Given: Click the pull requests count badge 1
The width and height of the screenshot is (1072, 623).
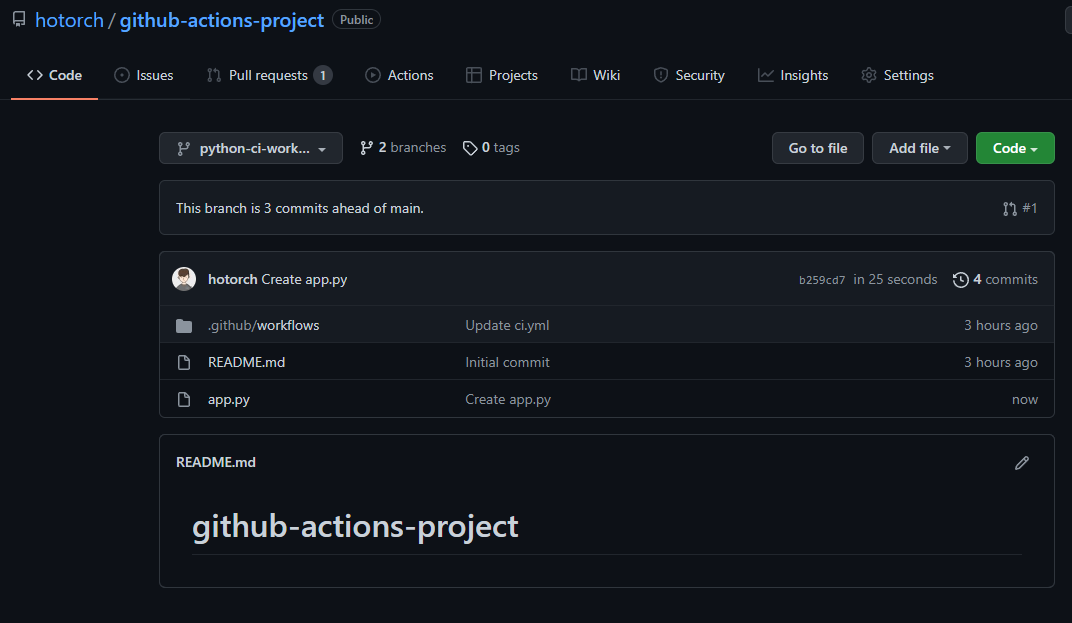Looking at the screenshot, I should tap(323, 75).
